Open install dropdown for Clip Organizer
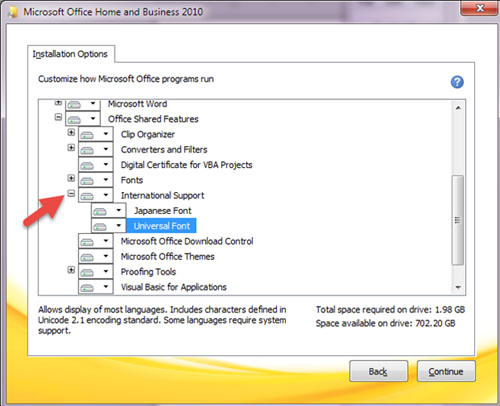This screenshot has width=500, height=406. 96,134
